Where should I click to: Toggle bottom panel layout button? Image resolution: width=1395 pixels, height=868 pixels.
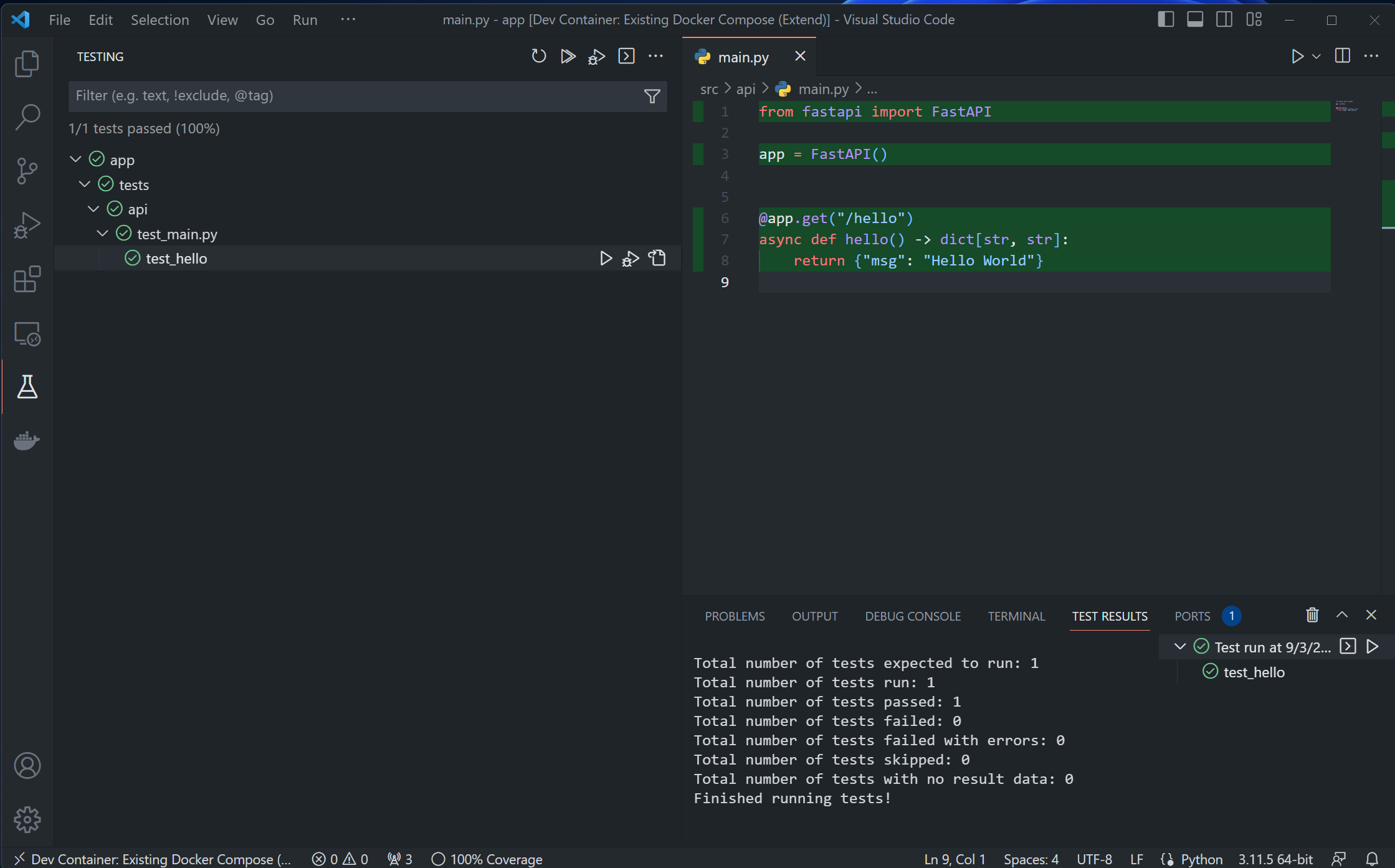click(1194, 19)
